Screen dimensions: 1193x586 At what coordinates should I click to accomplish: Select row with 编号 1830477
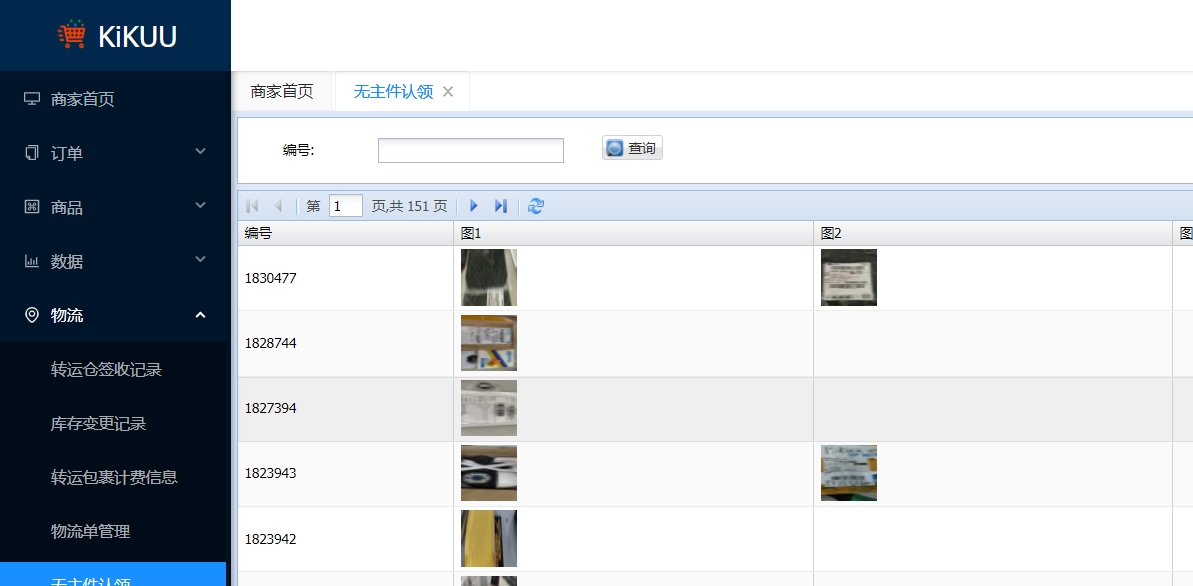pyautogui.click(x=715, y=278)
